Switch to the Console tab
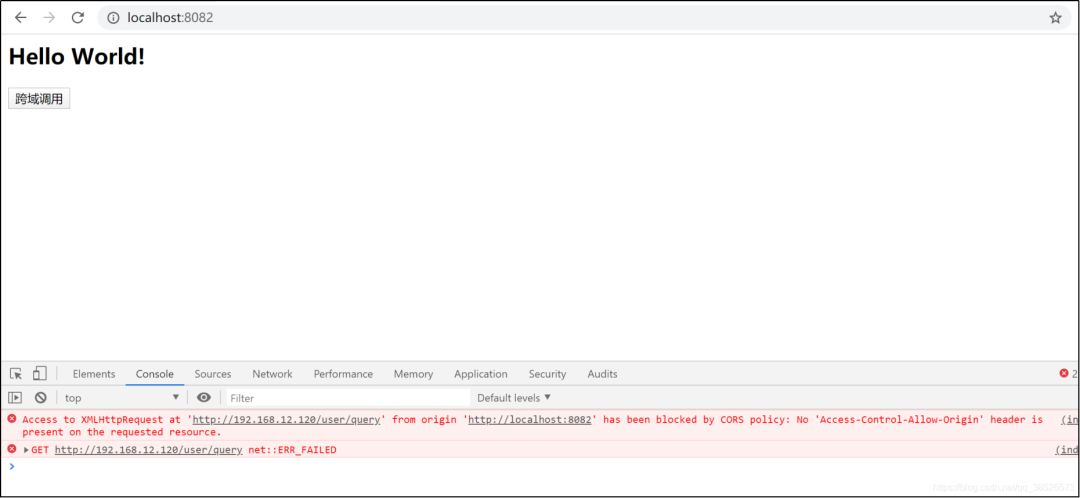 coord(154,374)
